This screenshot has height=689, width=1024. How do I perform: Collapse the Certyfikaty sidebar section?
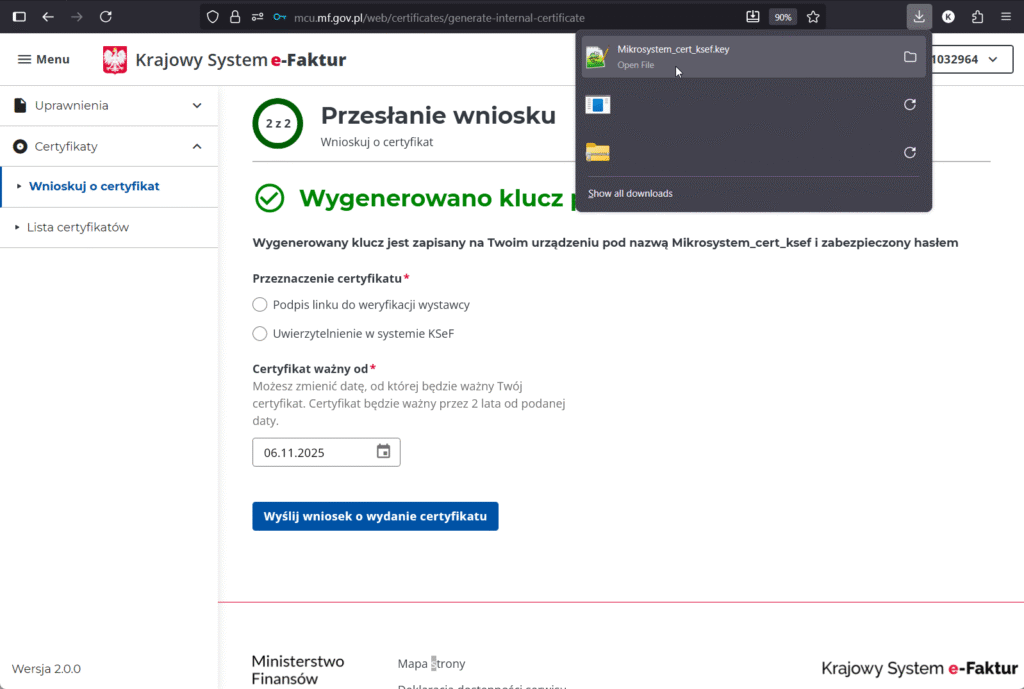click(x=197, y=147)
